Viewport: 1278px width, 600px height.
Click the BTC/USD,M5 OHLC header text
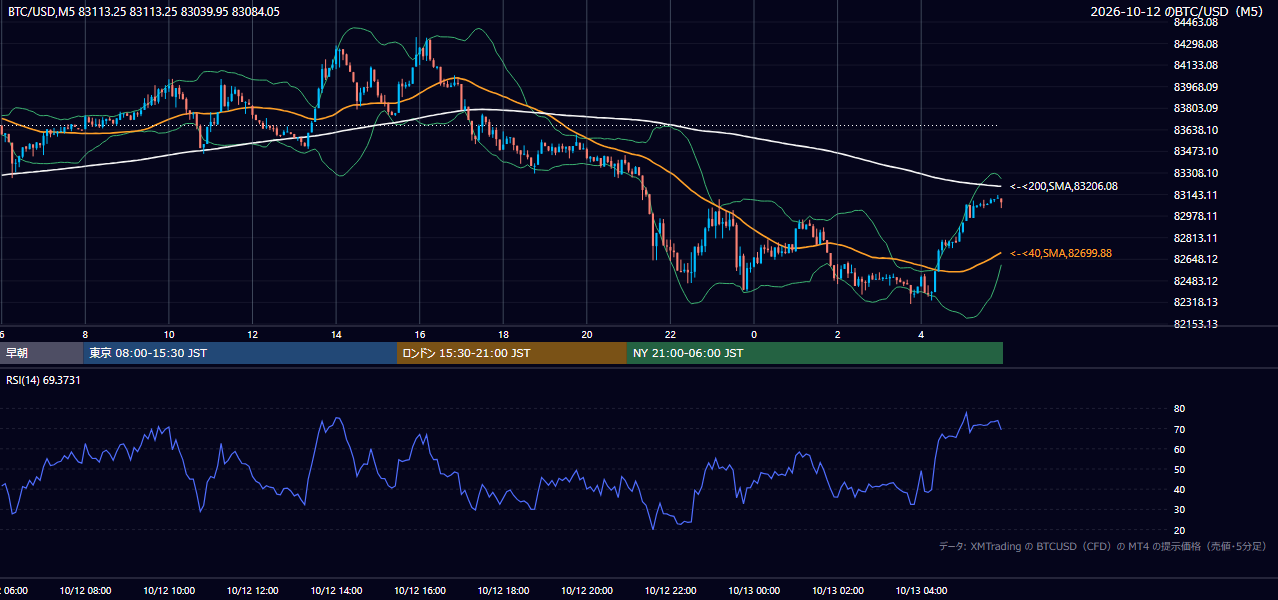coord(144,12)
